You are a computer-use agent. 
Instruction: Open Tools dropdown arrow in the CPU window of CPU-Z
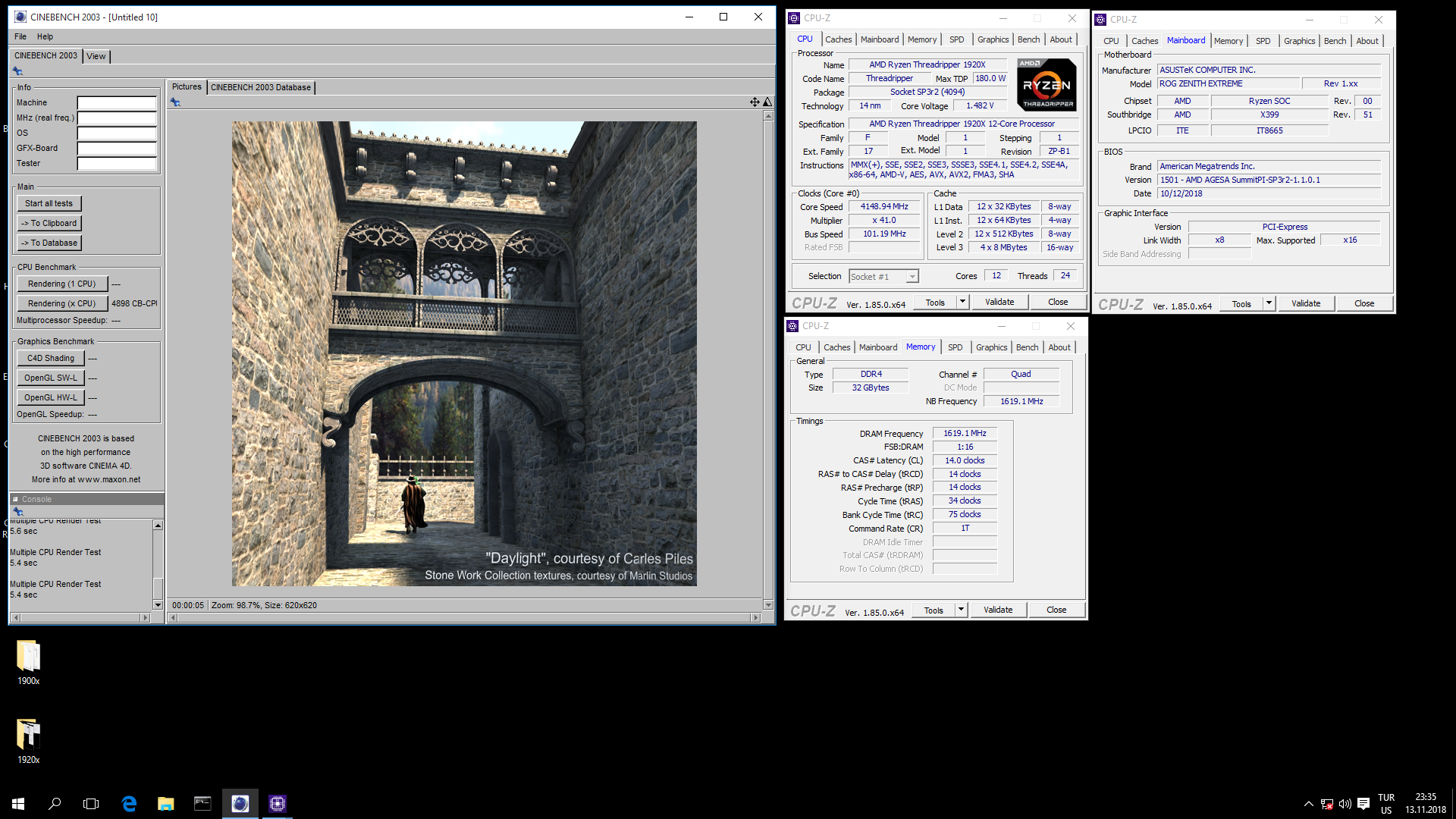tap(962, 302)
